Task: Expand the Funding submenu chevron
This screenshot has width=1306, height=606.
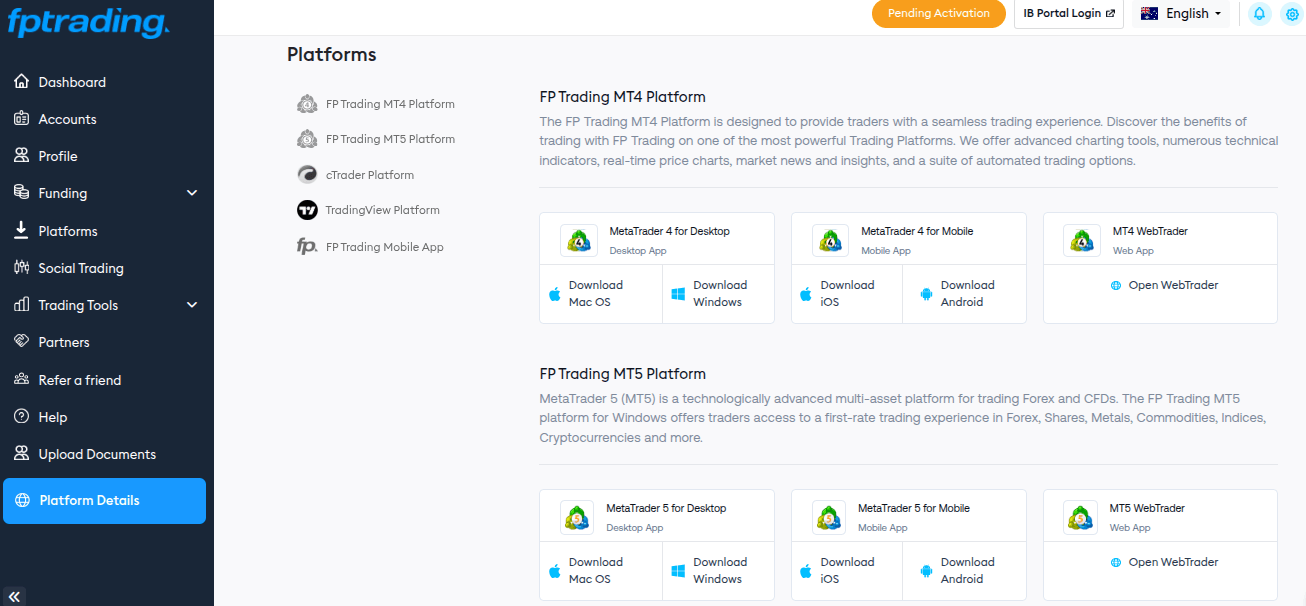Action: [x=192, y=193]
